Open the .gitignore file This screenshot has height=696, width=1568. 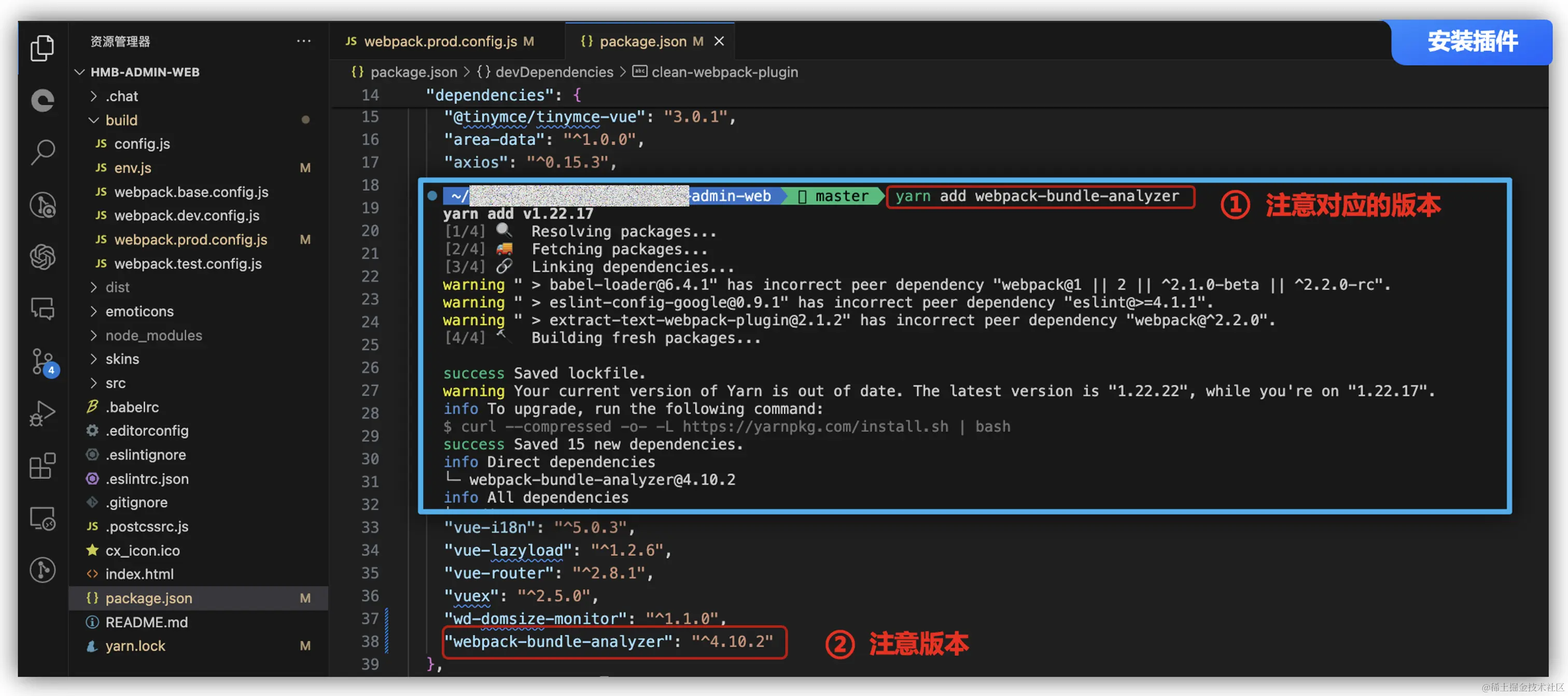pos(136,503)
